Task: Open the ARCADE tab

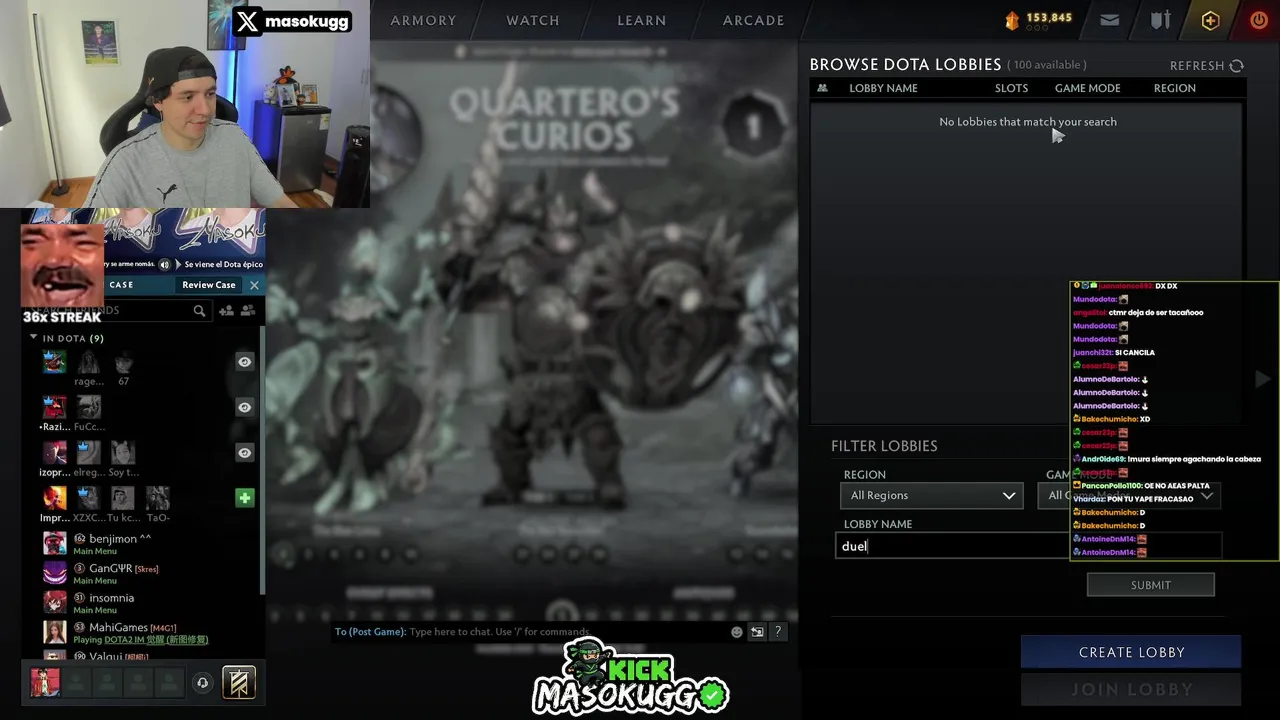Action: (754, 20)
